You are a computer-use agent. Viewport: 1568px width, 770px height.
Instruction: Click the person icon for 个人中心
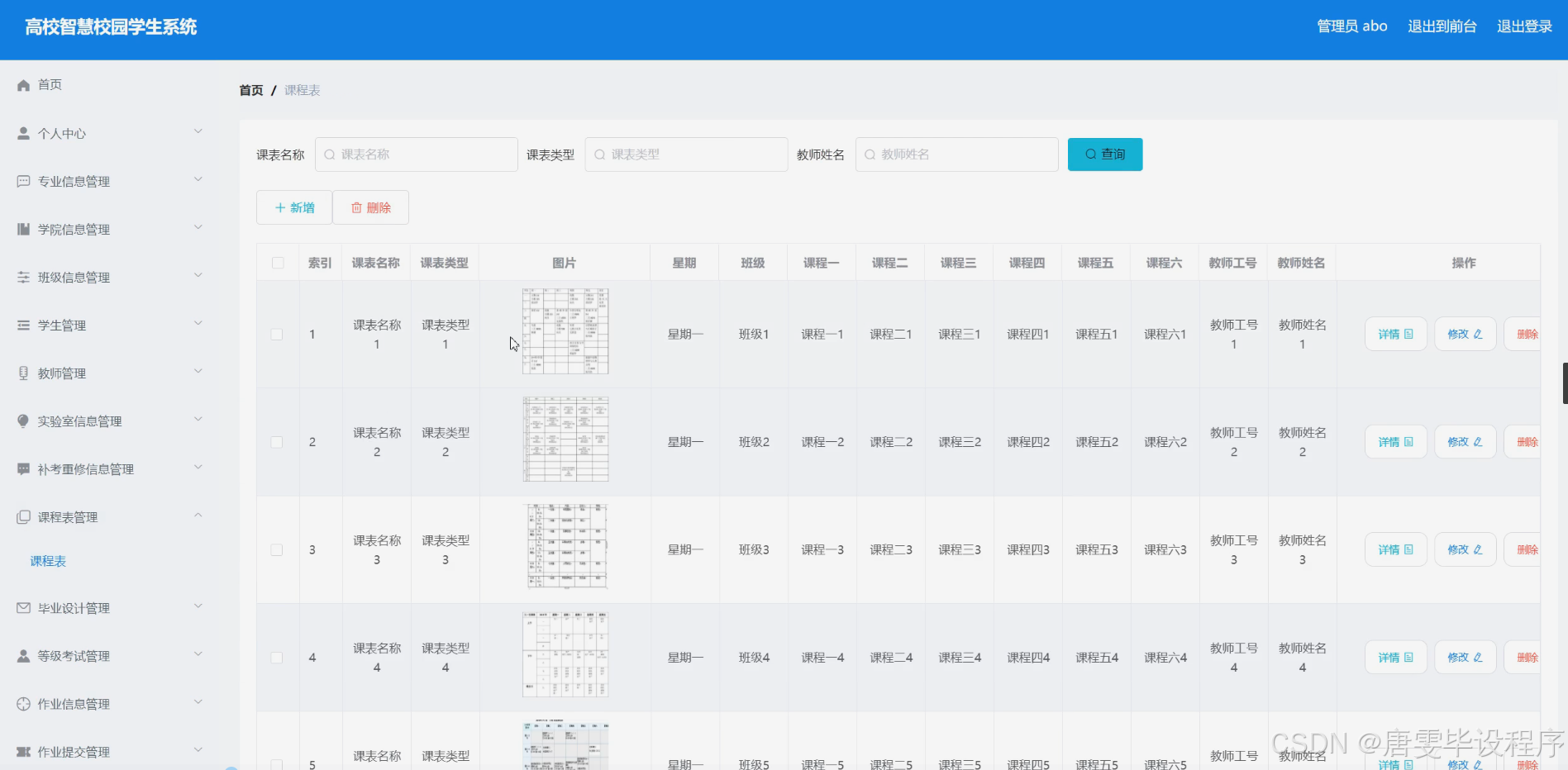pyautogui.click(x=23, y=133)
